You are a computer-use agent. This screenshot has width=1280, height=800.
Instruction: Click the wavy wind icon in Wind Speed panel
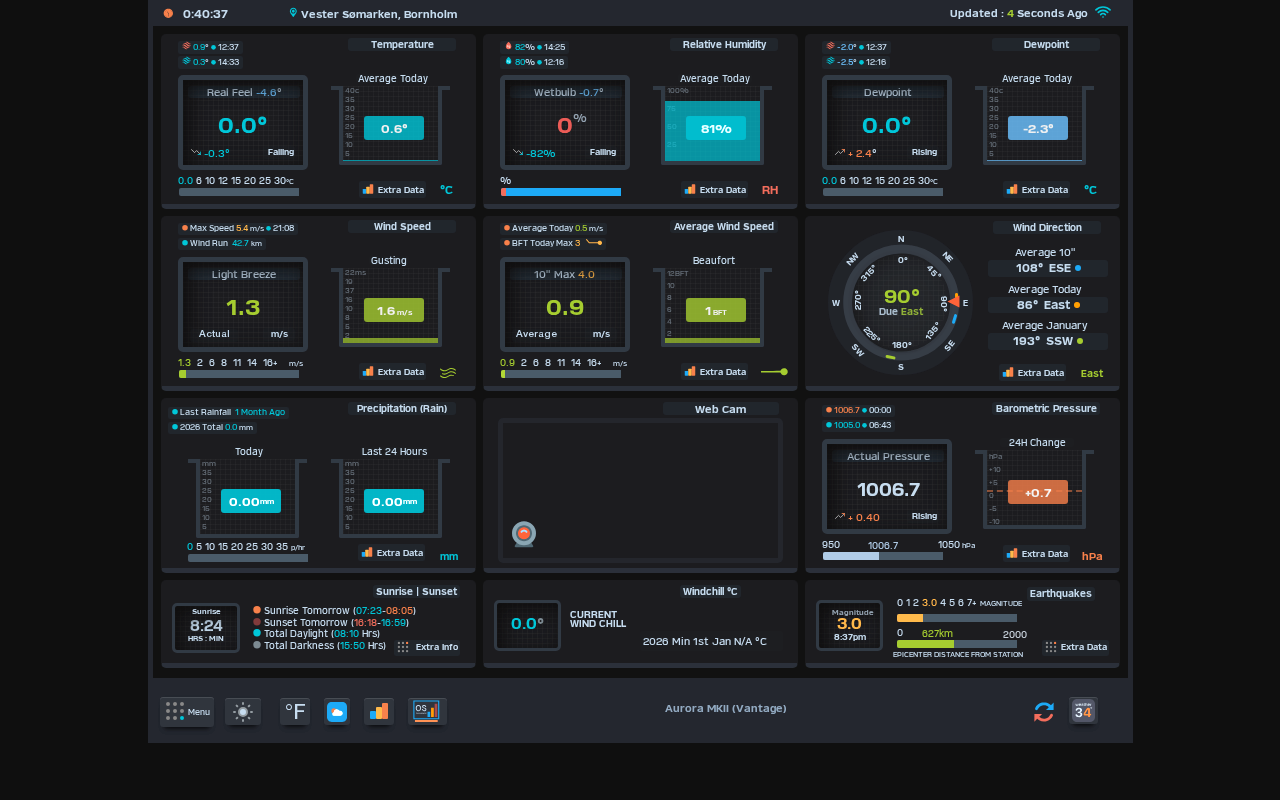coord(448,372)
